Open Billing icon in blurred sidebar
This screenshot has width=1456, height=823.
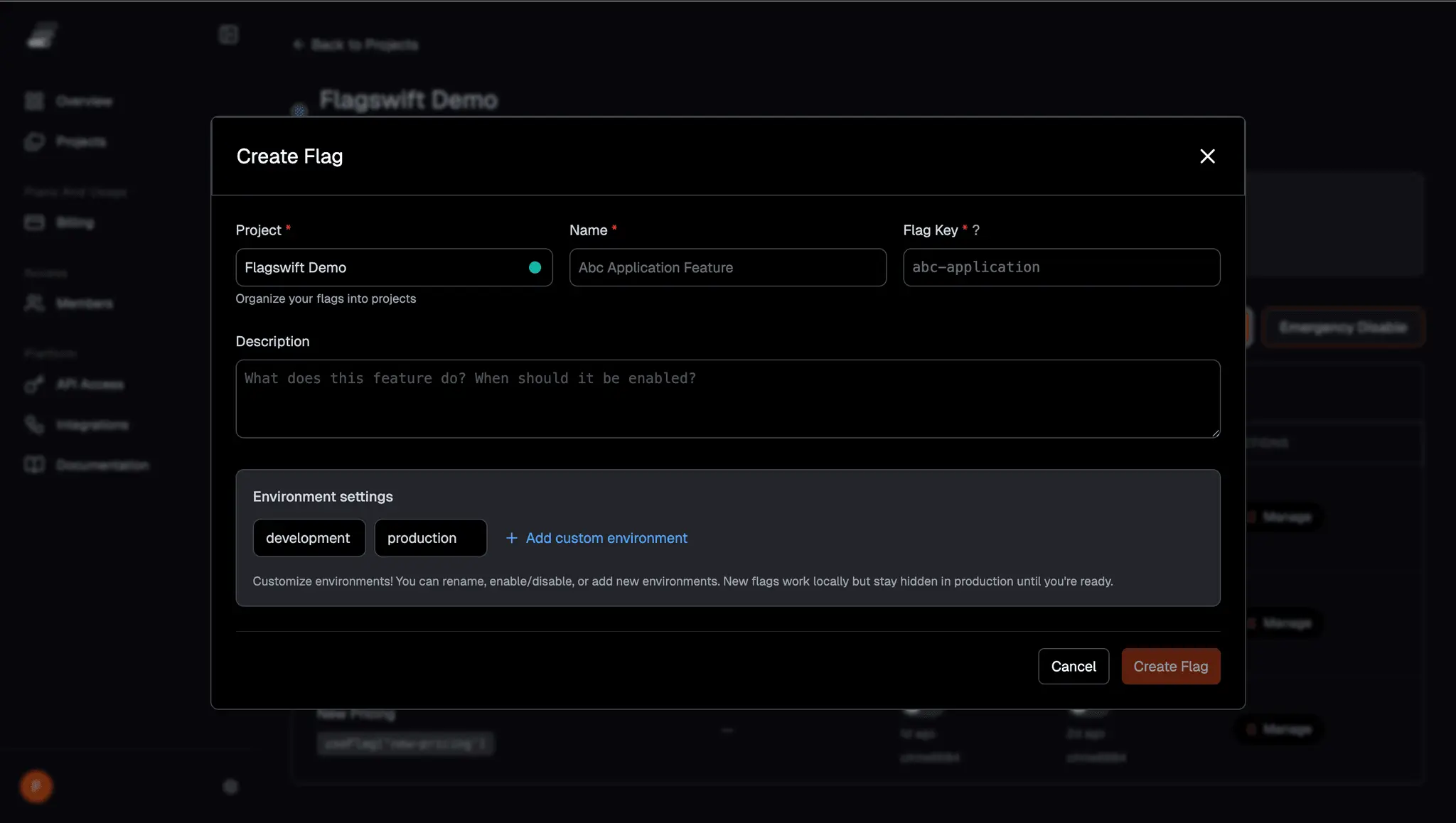click(x=34, y=222)
